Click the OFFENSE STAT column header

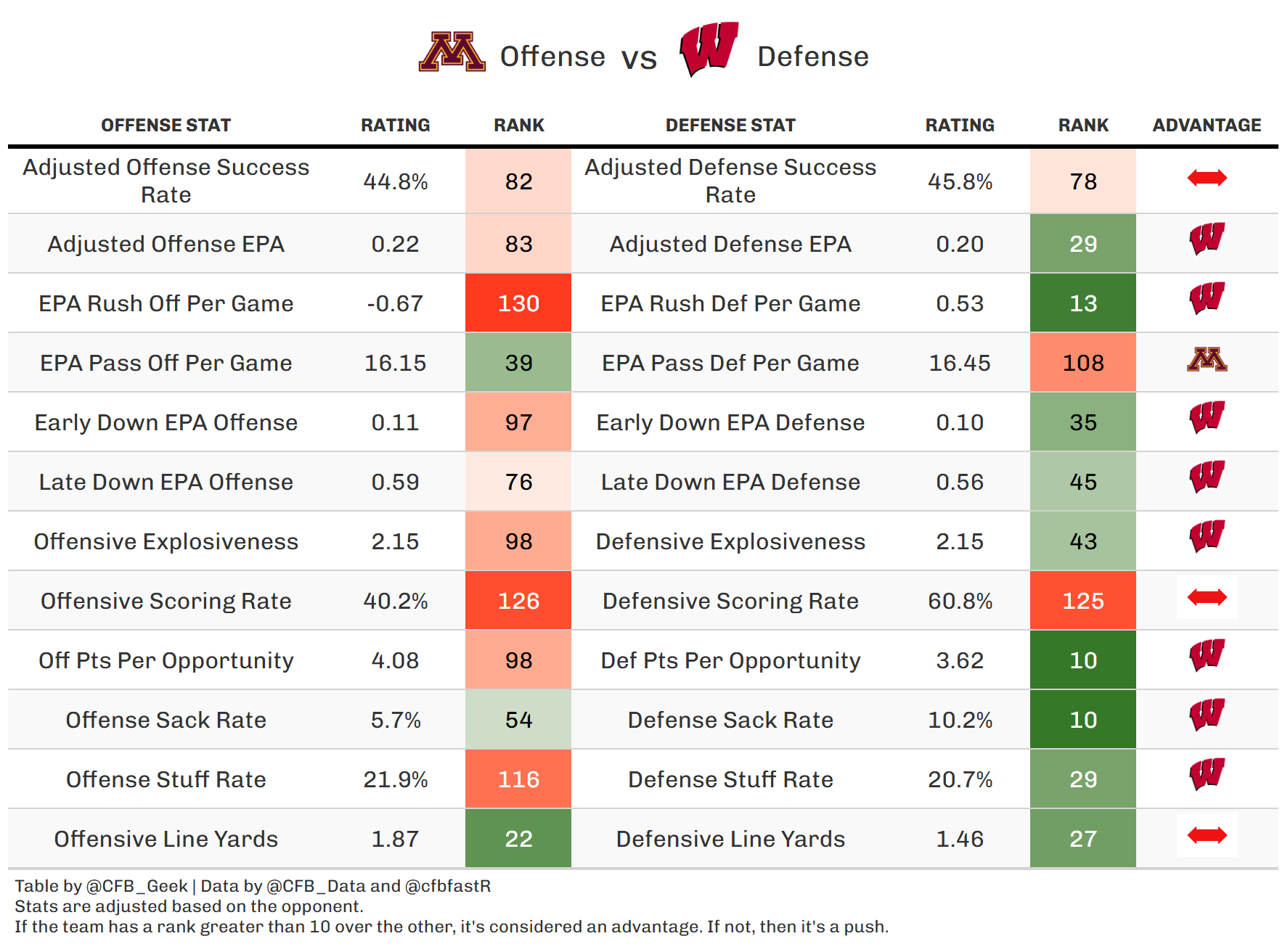point(166,126)
